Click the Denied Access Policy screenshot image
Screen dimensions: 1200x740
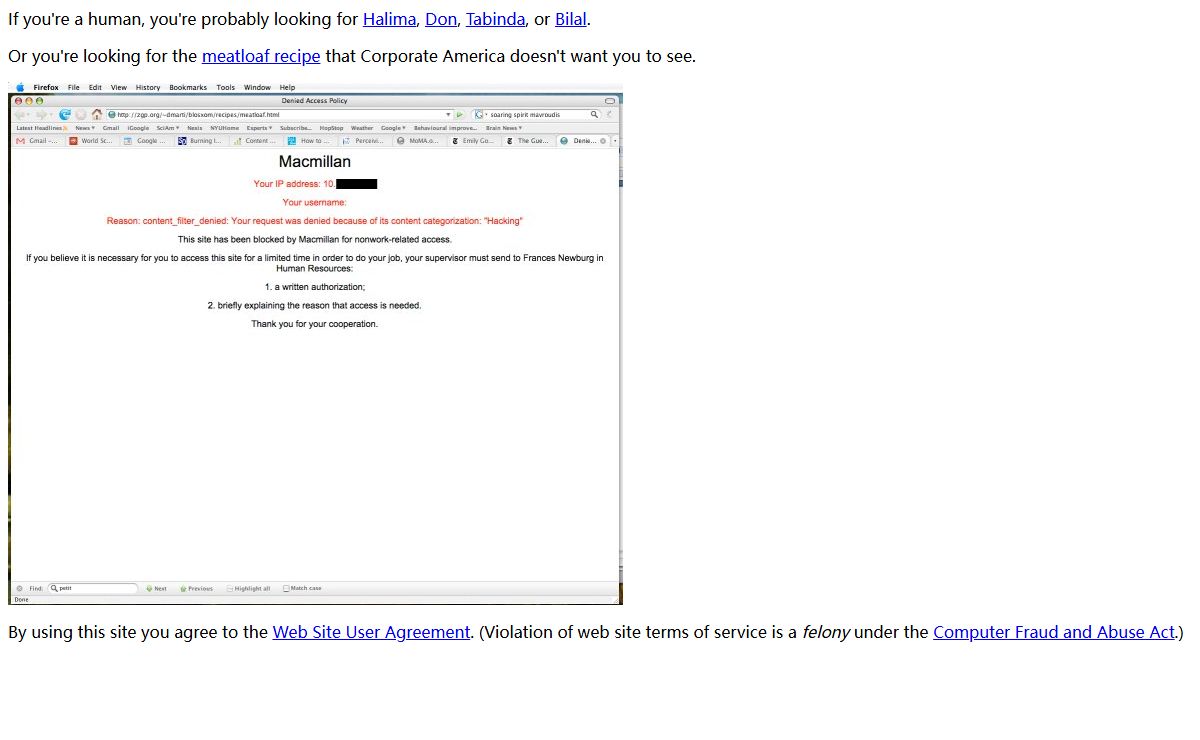pos(315,344)
